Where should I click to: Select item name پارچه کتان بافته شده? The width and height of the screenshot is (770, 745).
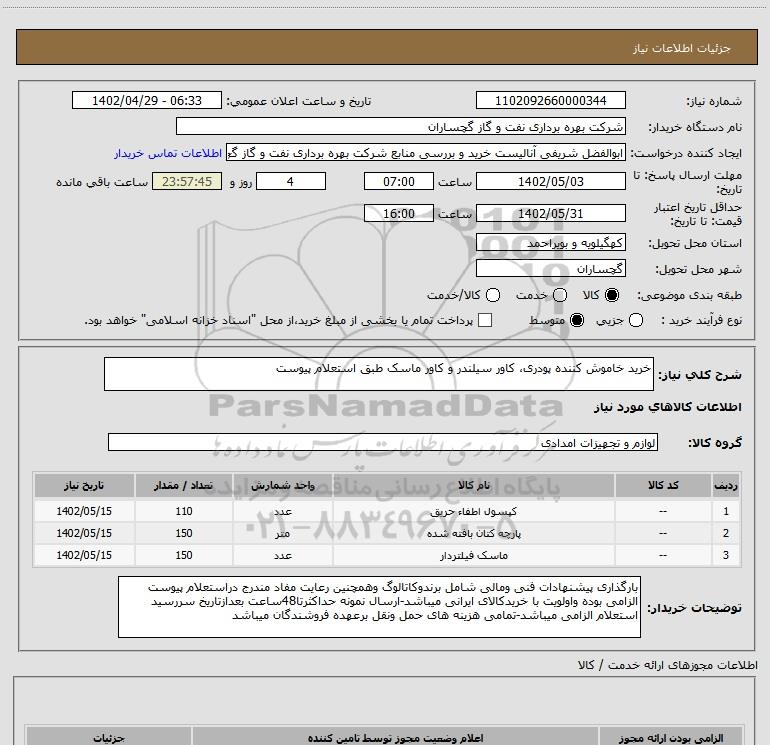click(473, 533)
